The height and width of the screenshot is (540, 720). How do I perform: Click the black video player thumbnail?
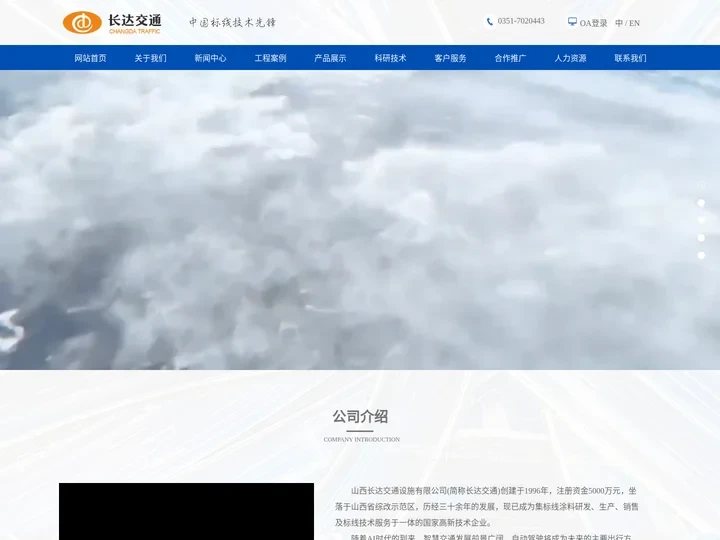click(x=186, y=511)
